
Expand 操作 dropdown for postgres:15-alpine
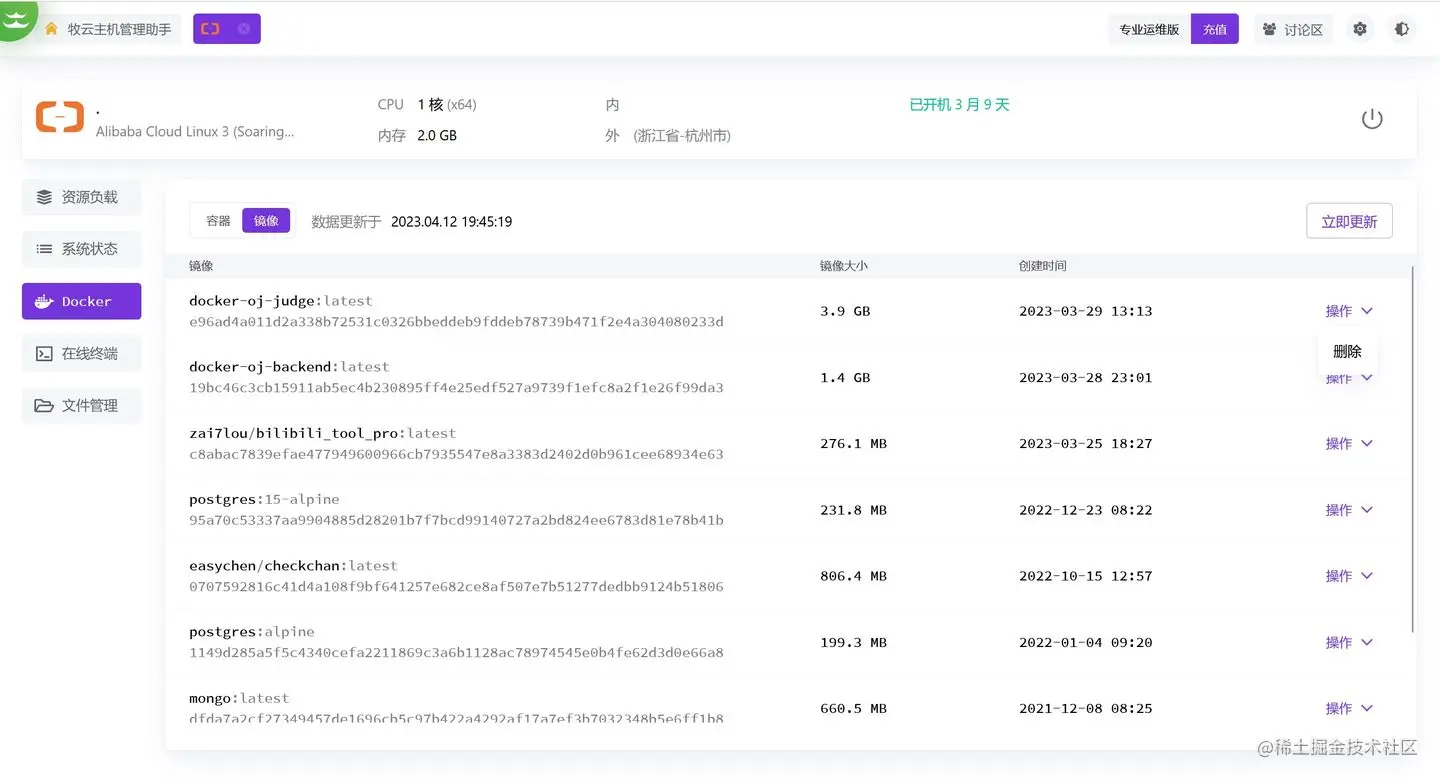(1349, 510)
